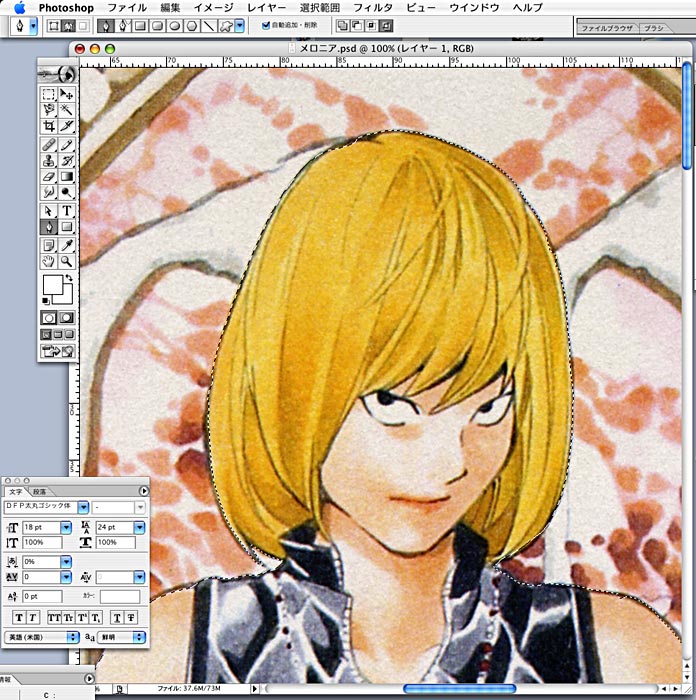
Task: Select the Eyedropper tool
Action: [67, 245]
